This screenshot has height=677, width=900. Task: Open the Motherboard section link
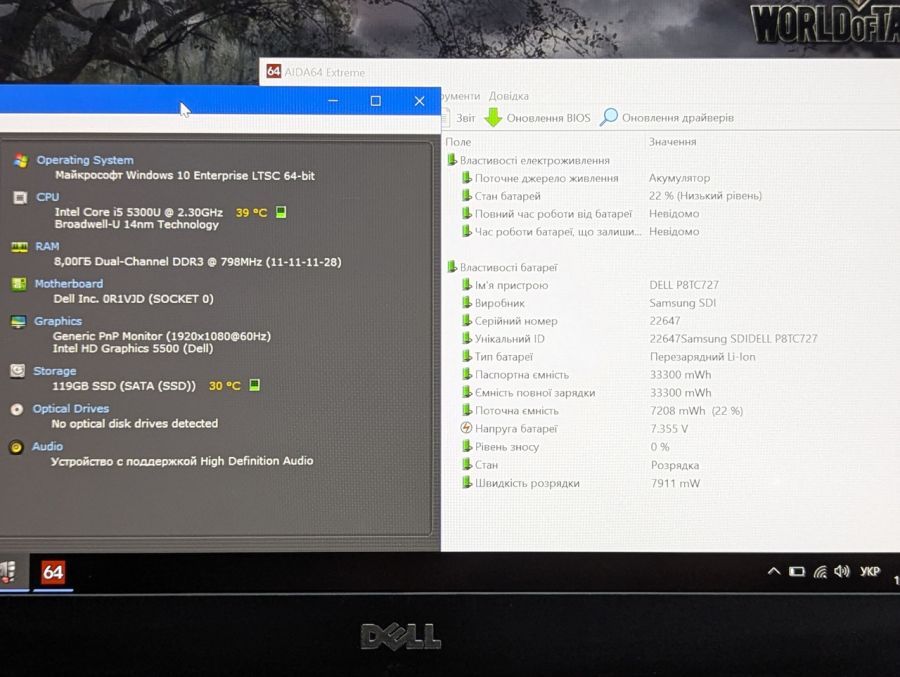tap(69, 284)
